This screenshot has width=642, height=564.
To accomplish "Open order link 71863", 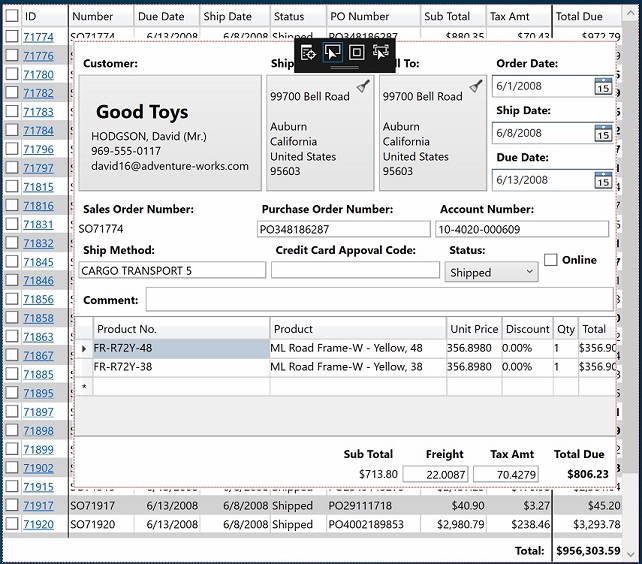I will coord(38,337).
